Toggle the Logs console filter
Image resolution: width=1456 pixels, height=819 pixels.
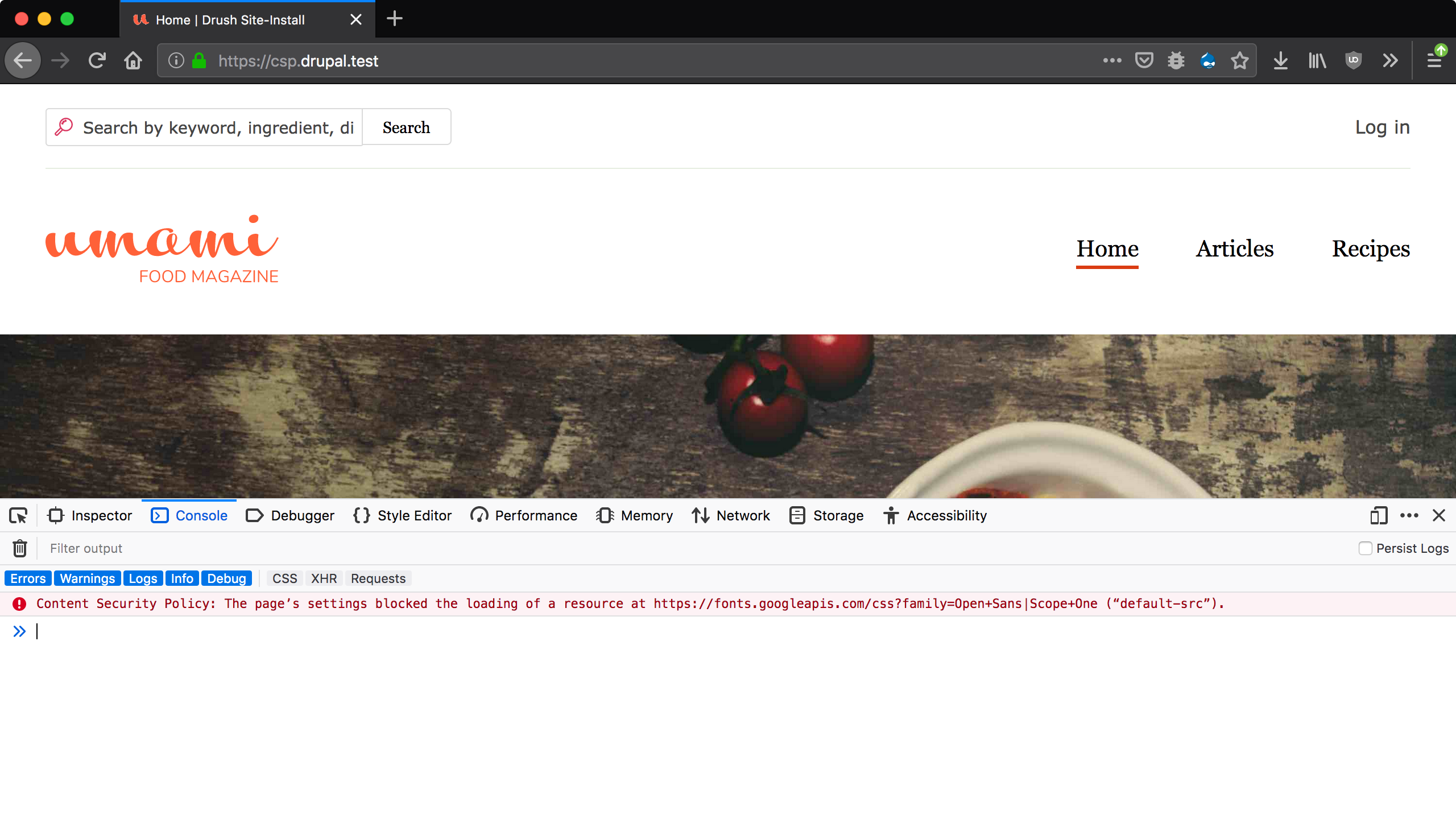coord(143,578)
